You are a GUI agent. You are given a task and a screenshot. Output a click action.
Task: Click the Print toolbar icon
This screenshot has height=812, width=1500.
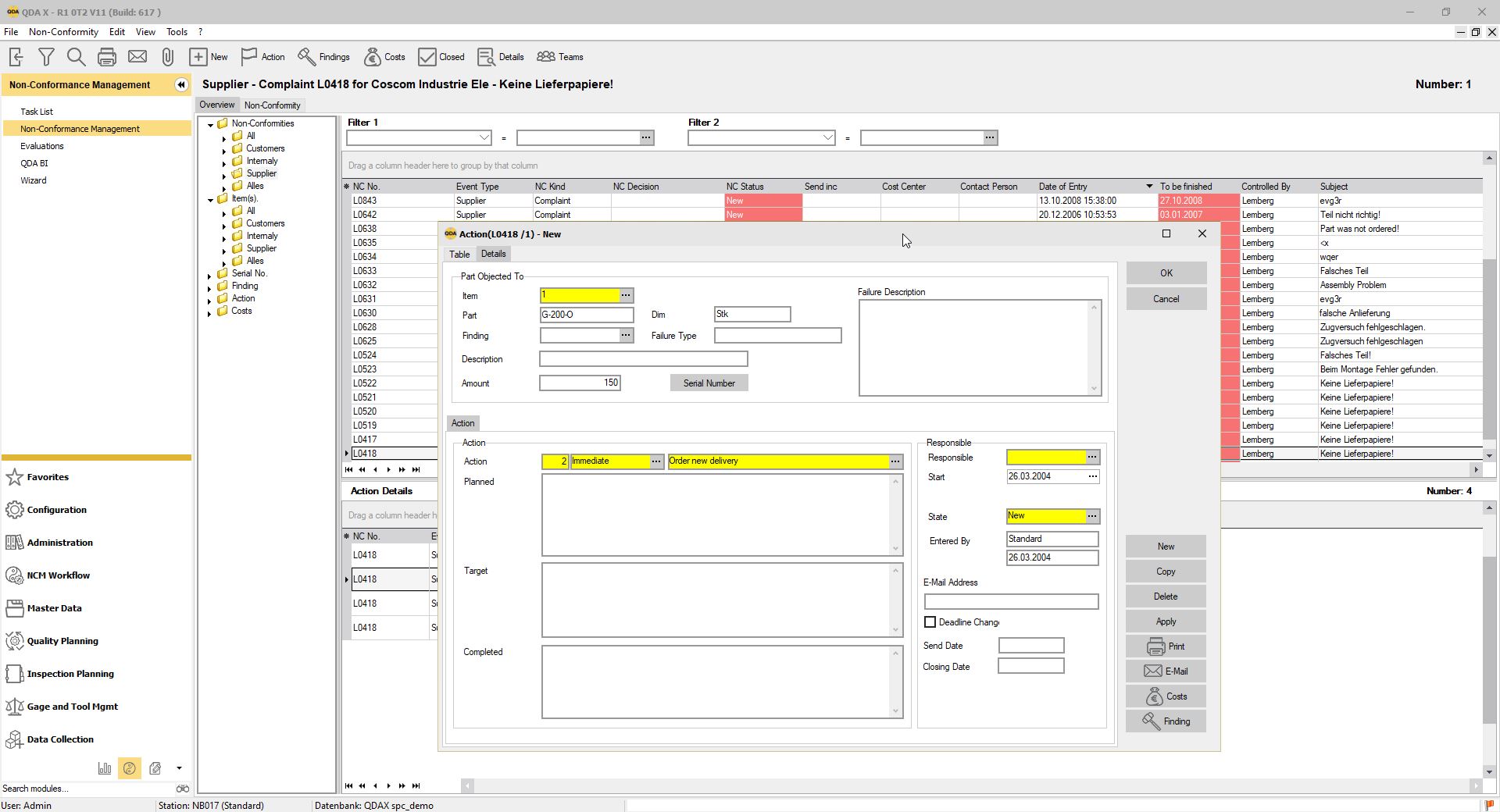(106, 56)
